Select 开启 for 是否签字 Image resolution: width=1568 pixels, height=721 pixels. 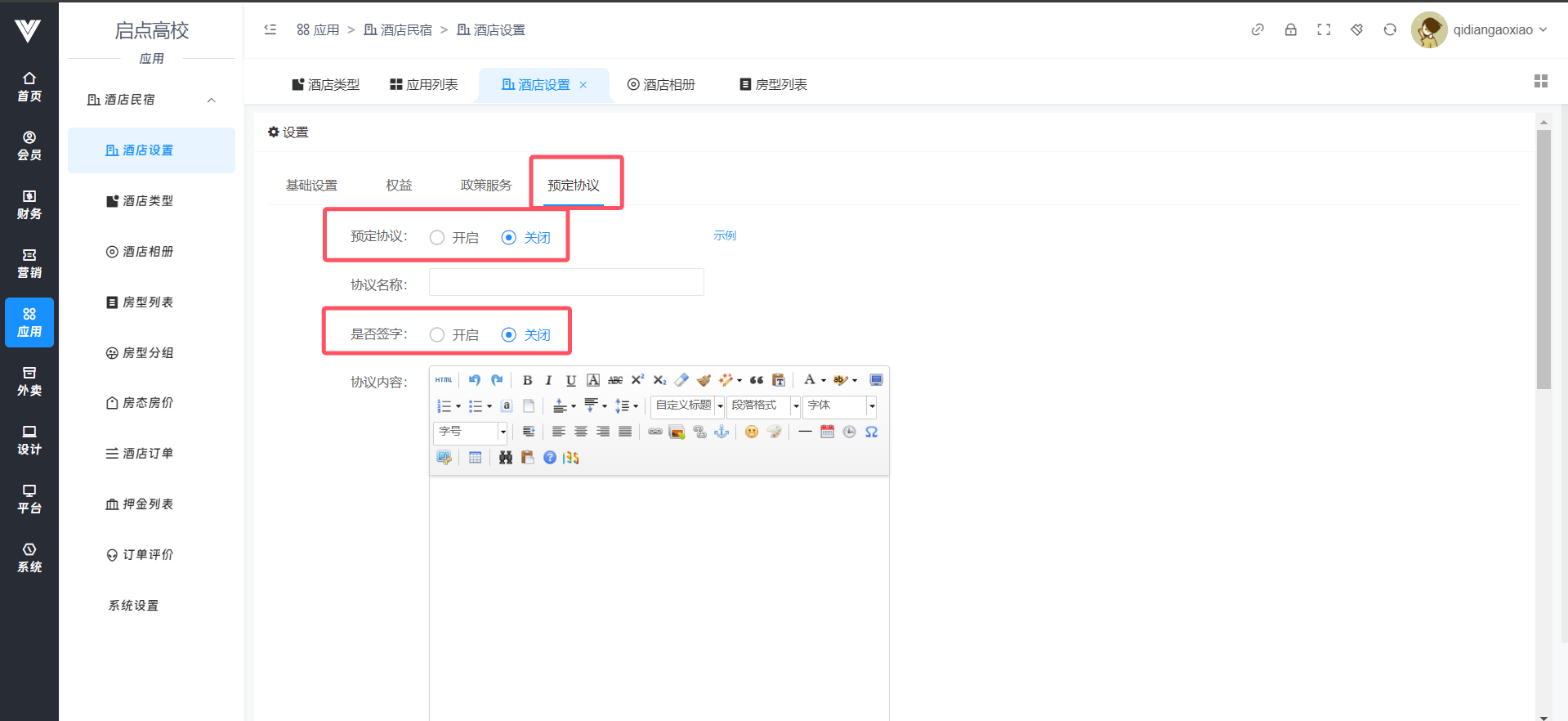pyautogui.click(x=437, y=335)
